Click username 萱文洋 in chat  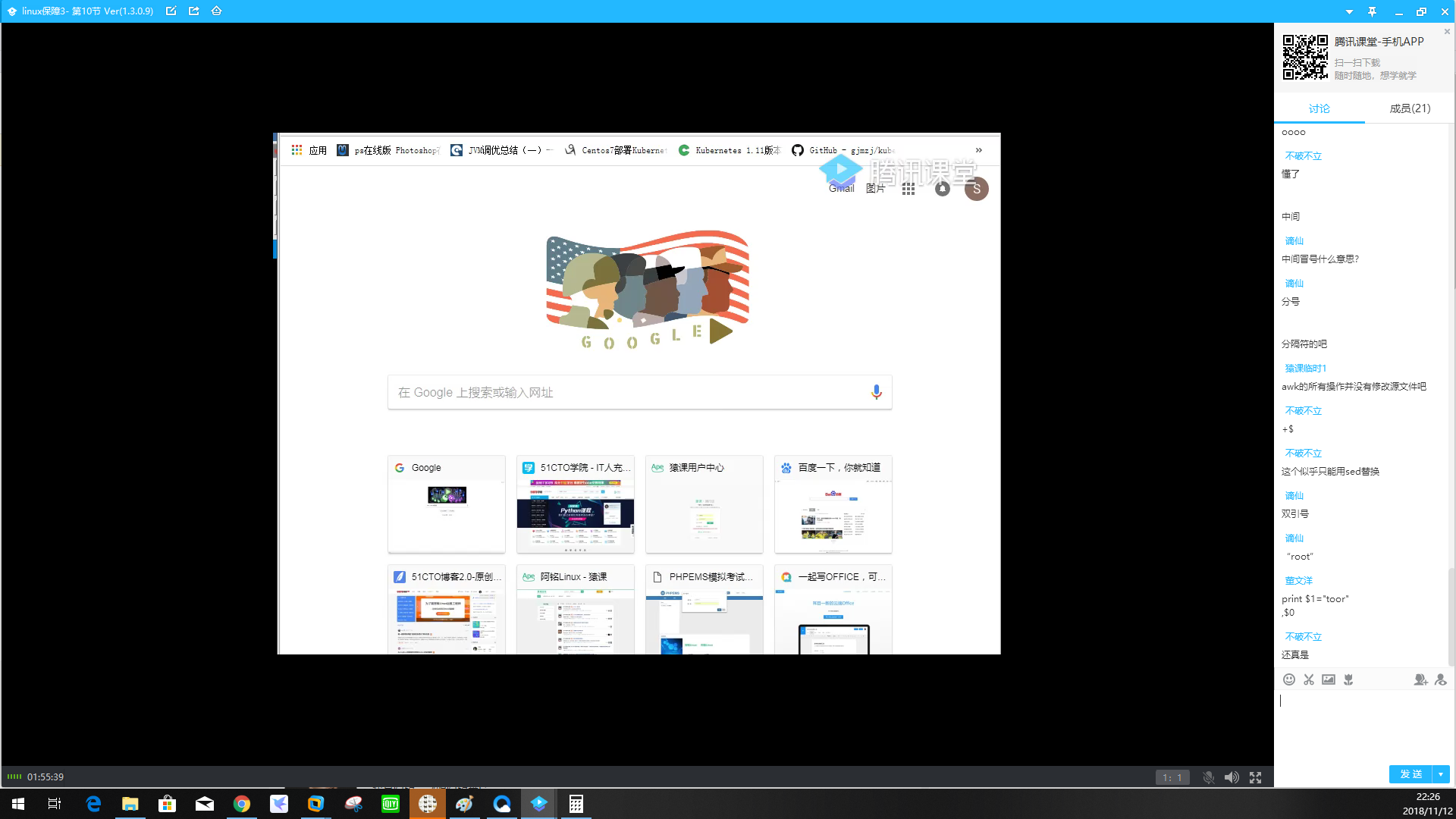pyautogui.click(x=1298, y=581)
